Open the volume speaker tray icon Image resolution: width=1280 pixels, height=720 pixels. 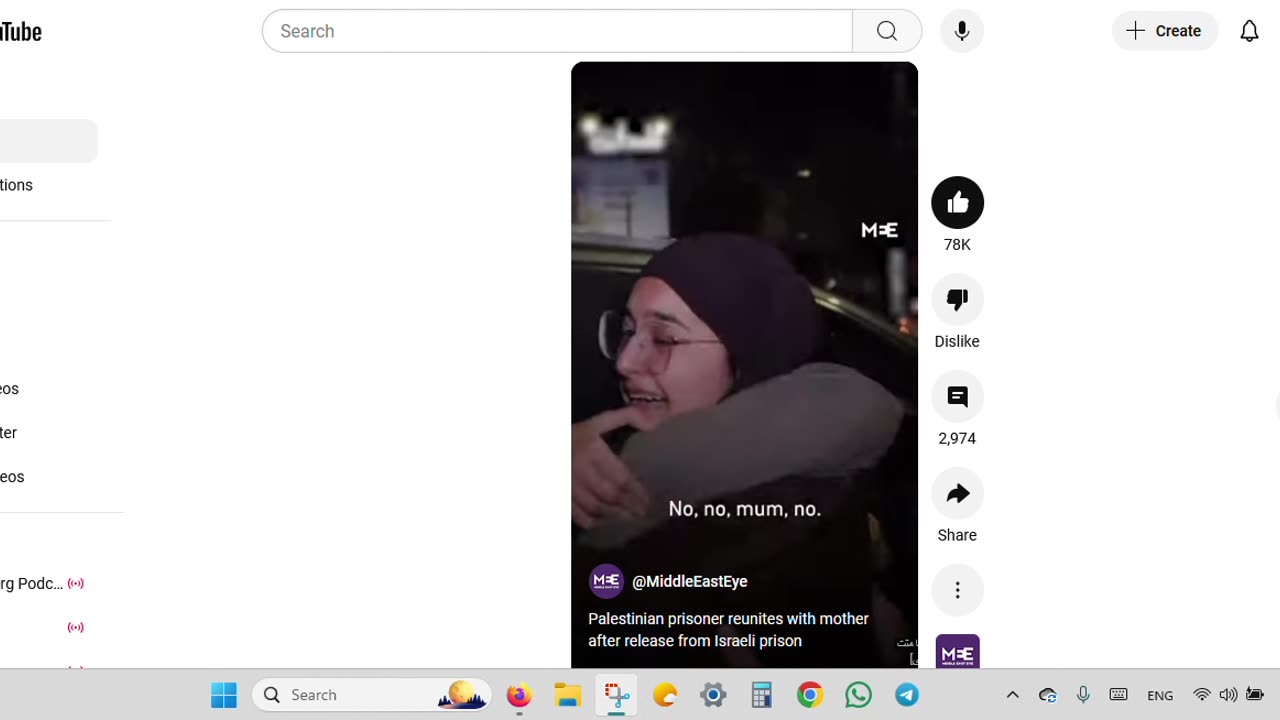(1228, 695)
